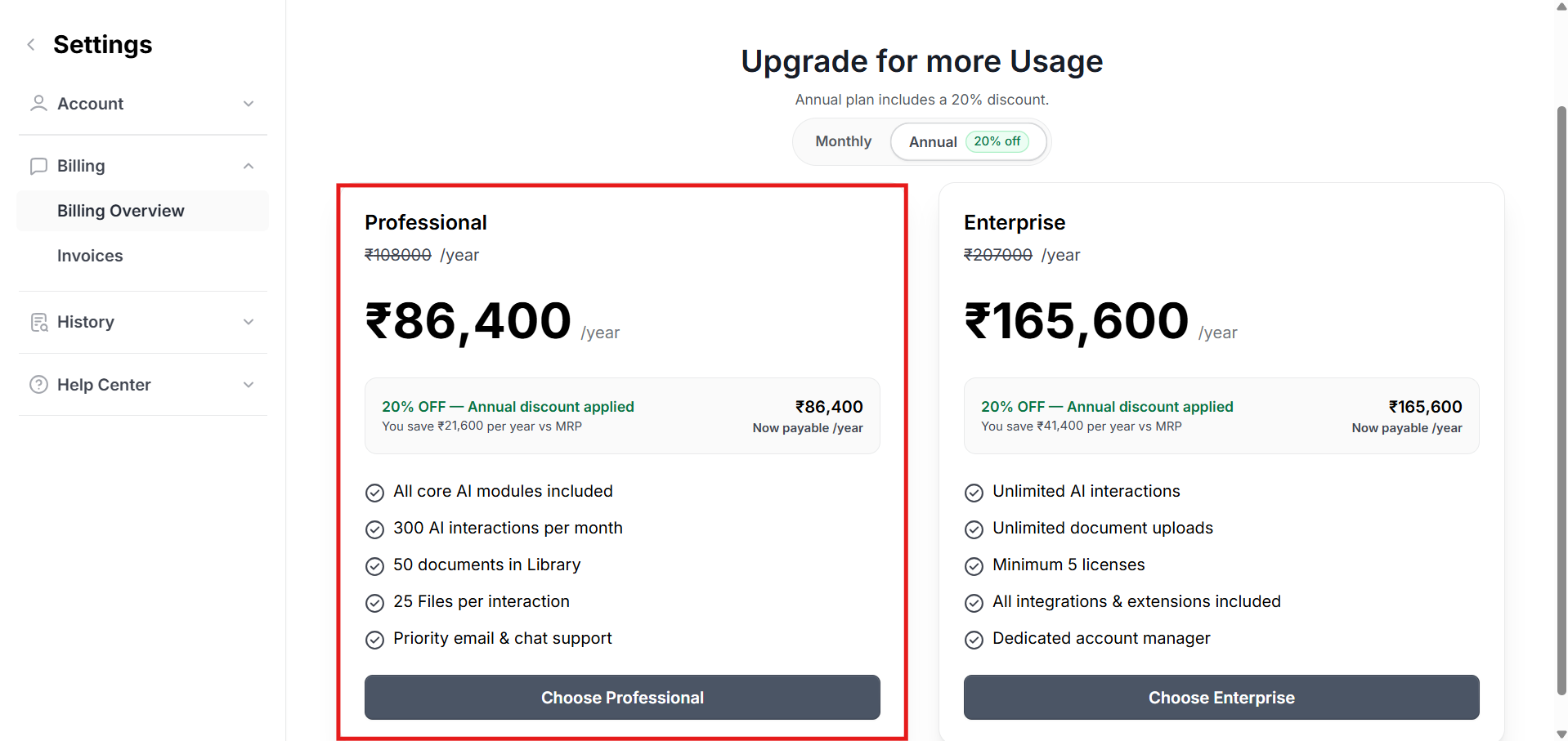Select the Annual billing option
Screen dimensions: 1568x741
point(933,142)
